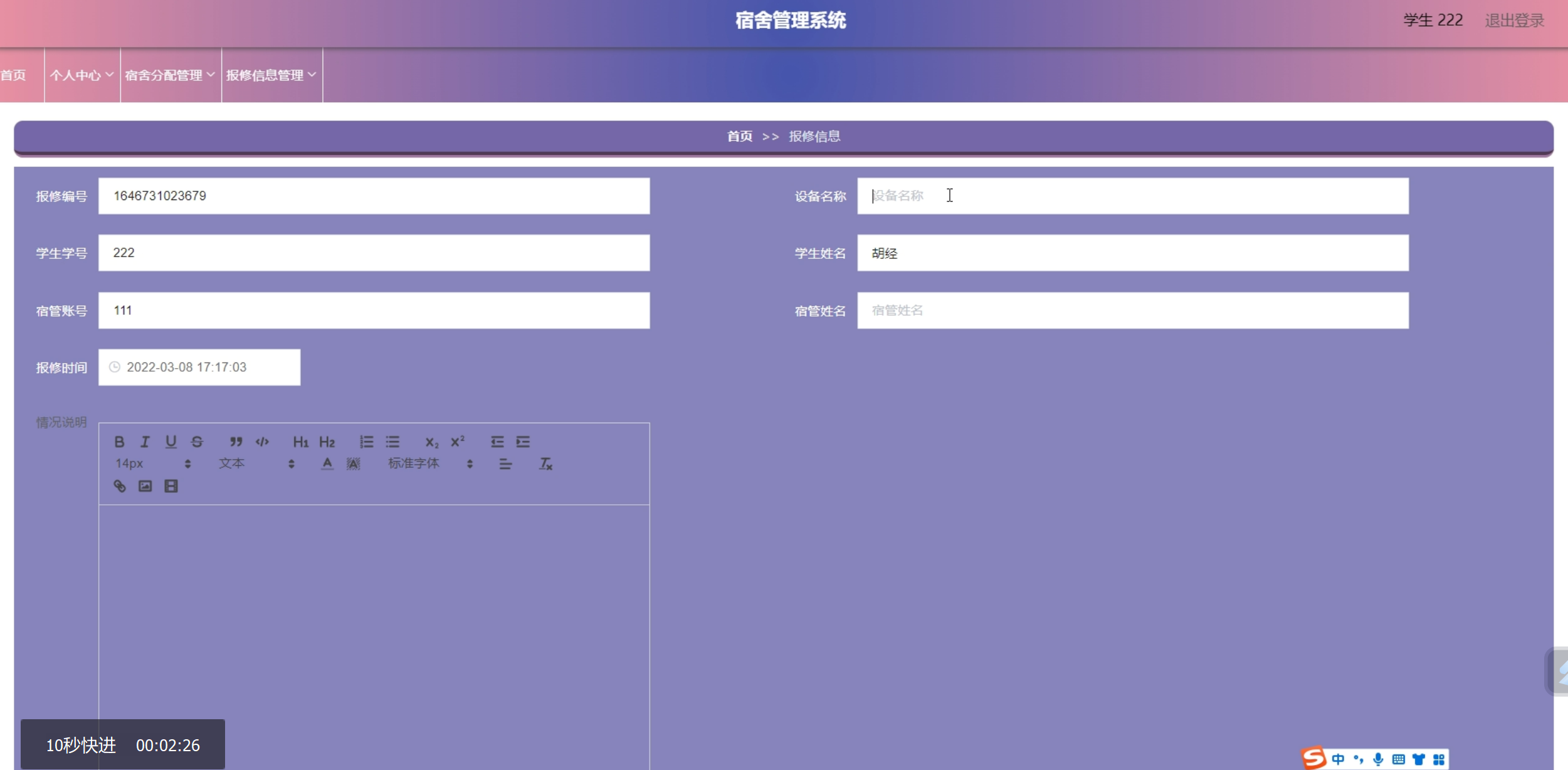This screenshot has height=770, width=1568.
Task: Open the text color picker
Action: click(x=327, y=464)
